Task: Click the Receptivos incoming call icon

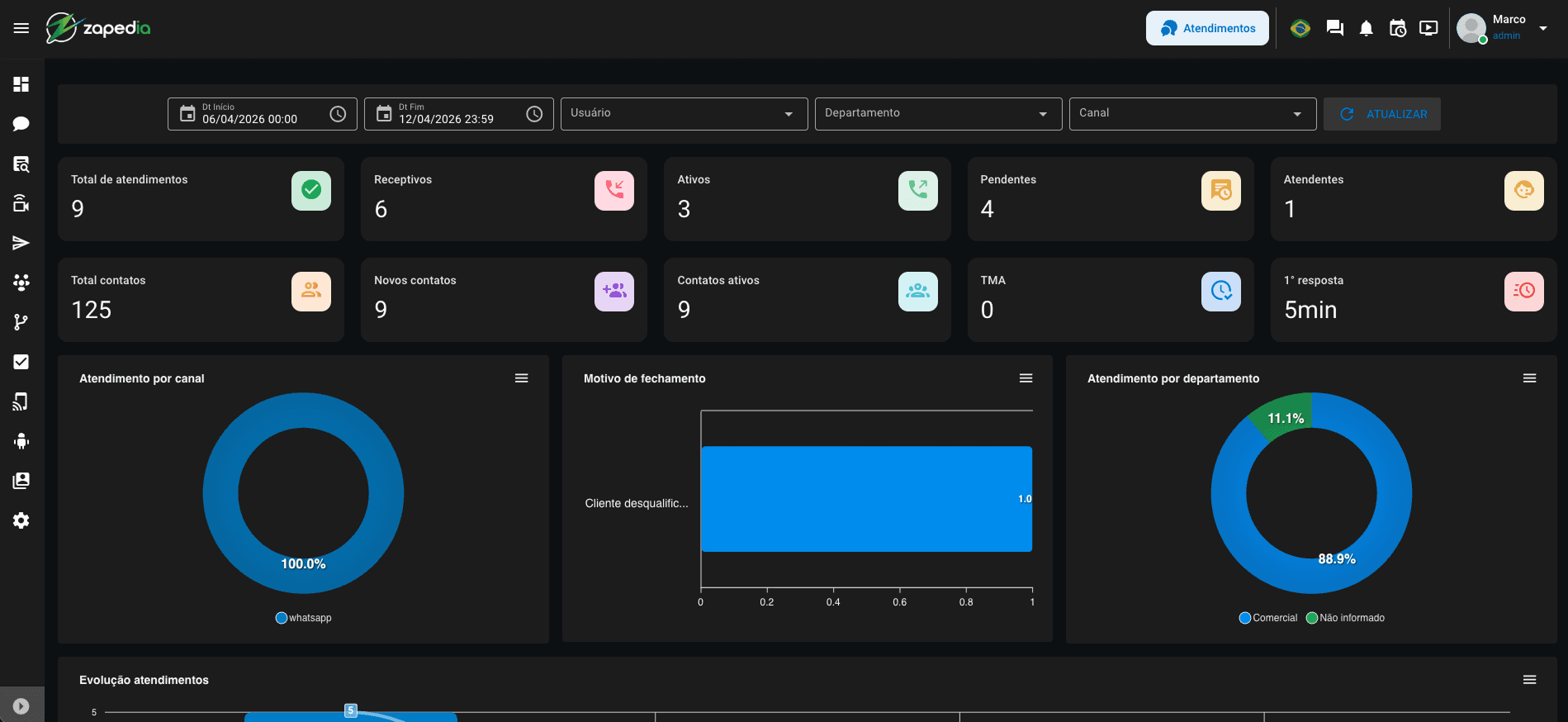Action: [614, 191]
